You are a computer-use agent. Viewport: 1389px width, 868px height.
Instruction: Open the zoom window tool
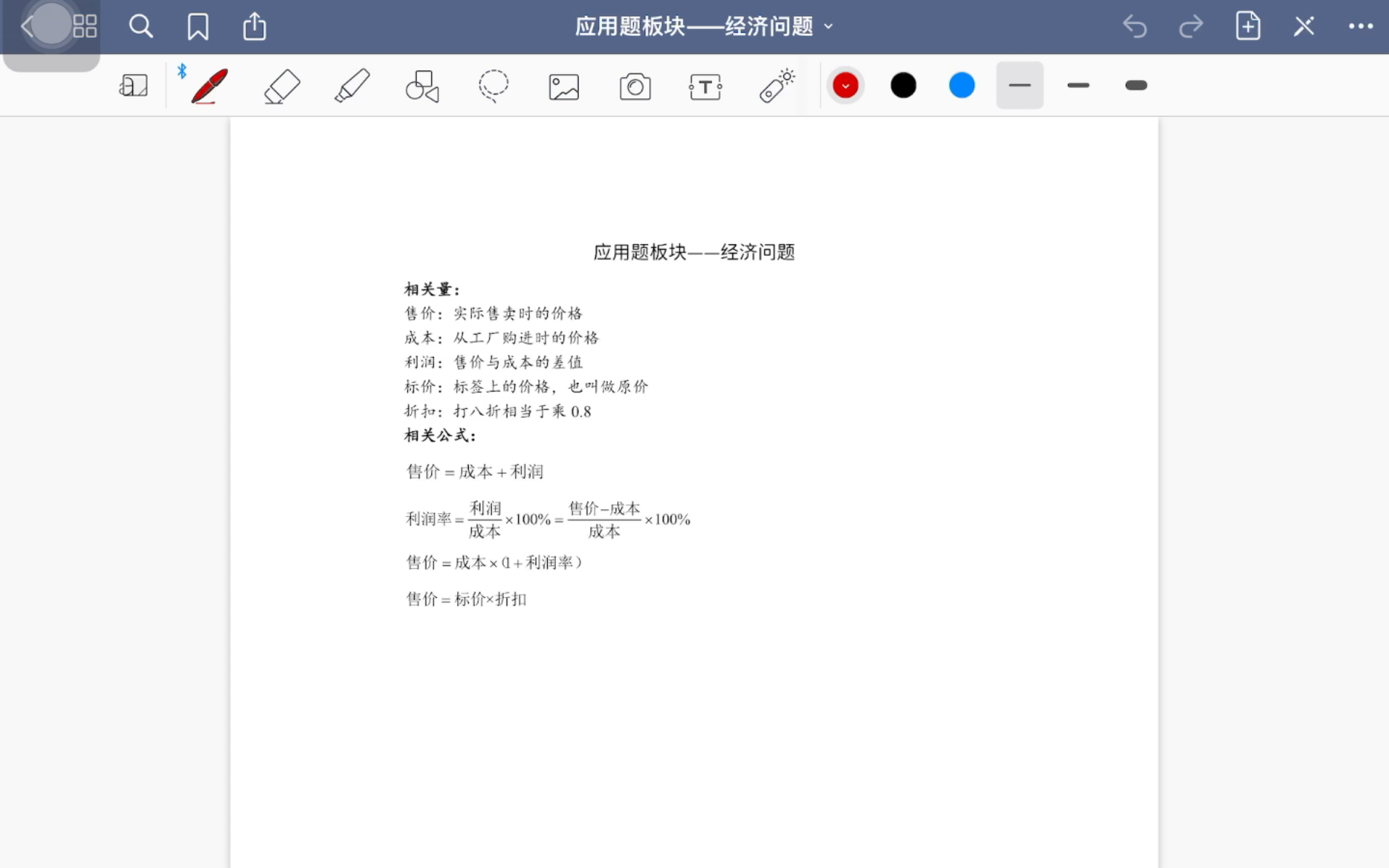(x=133, y=86)
